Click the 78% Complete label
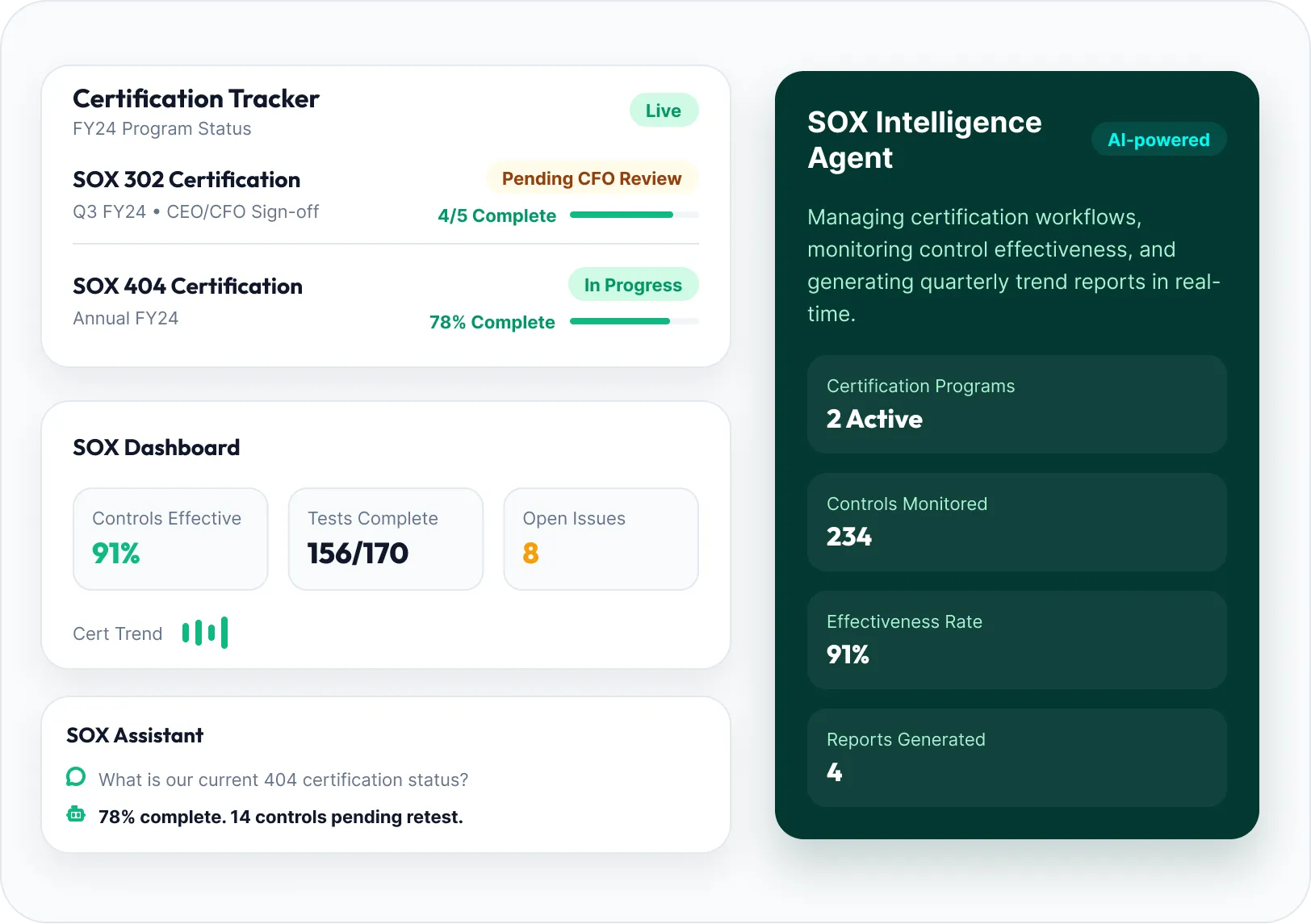Viewport: 1311px width, 924px height. (492, 322)
